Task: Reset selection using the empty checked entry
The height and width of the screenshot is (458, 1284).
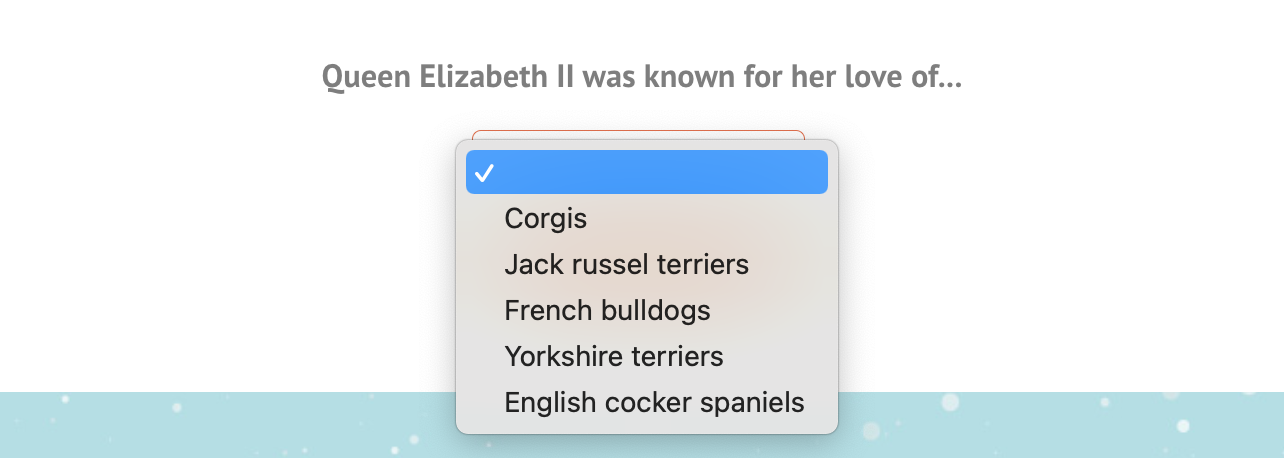Action: coord(647,172)
